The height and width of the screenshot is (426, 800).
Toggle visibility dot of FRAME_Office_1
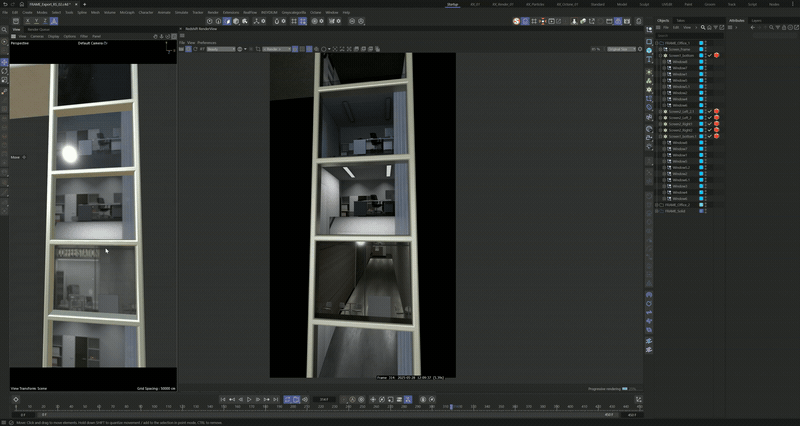coord(706,43)
